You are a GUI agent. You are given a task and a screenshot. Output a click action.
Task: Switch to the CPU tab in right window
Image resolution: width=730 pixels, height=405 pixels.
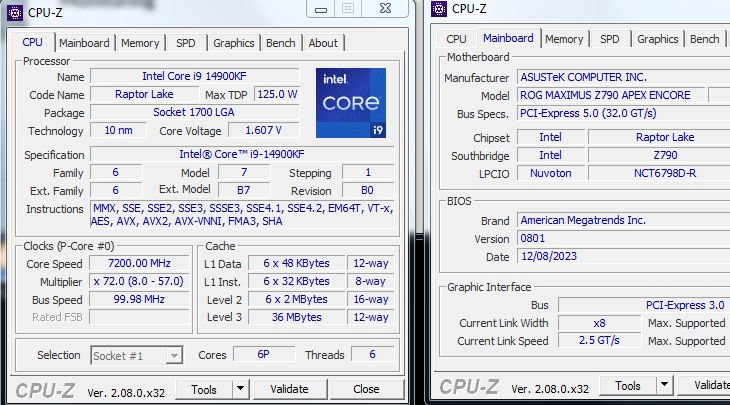coord(456,39)
